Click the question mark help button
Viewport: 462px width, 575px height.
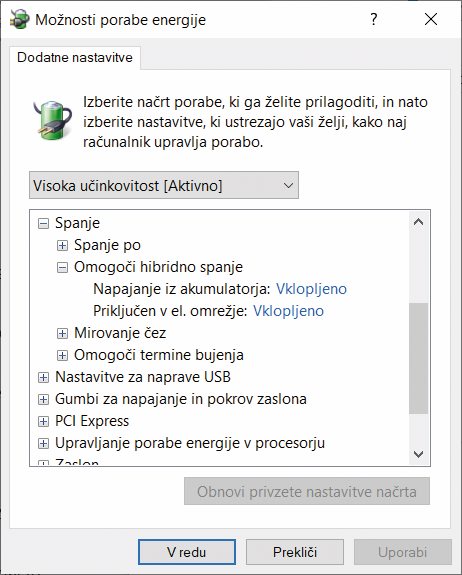click(x=373, y=19)
